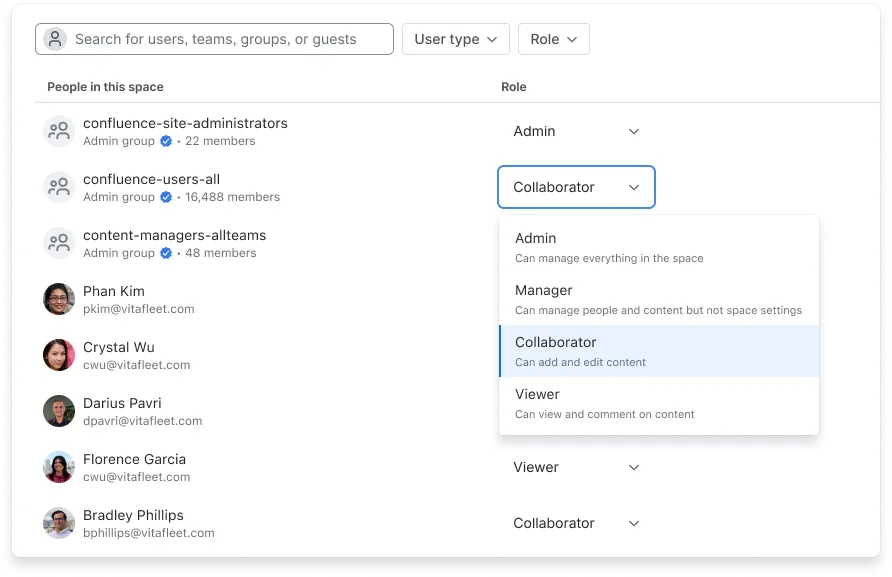892x577 pixels.
Task: Click the name Phan Kim
Action: [x=114, y=291]
